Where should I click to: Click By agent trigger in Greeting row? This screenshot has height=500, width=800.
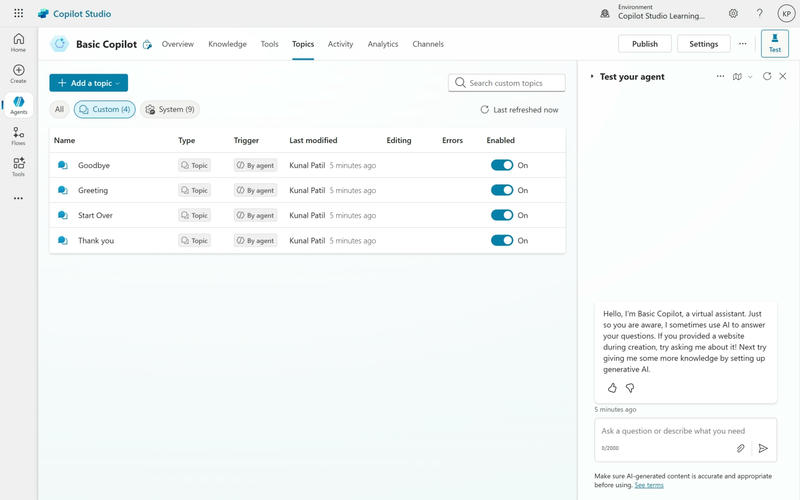[256, 190]
